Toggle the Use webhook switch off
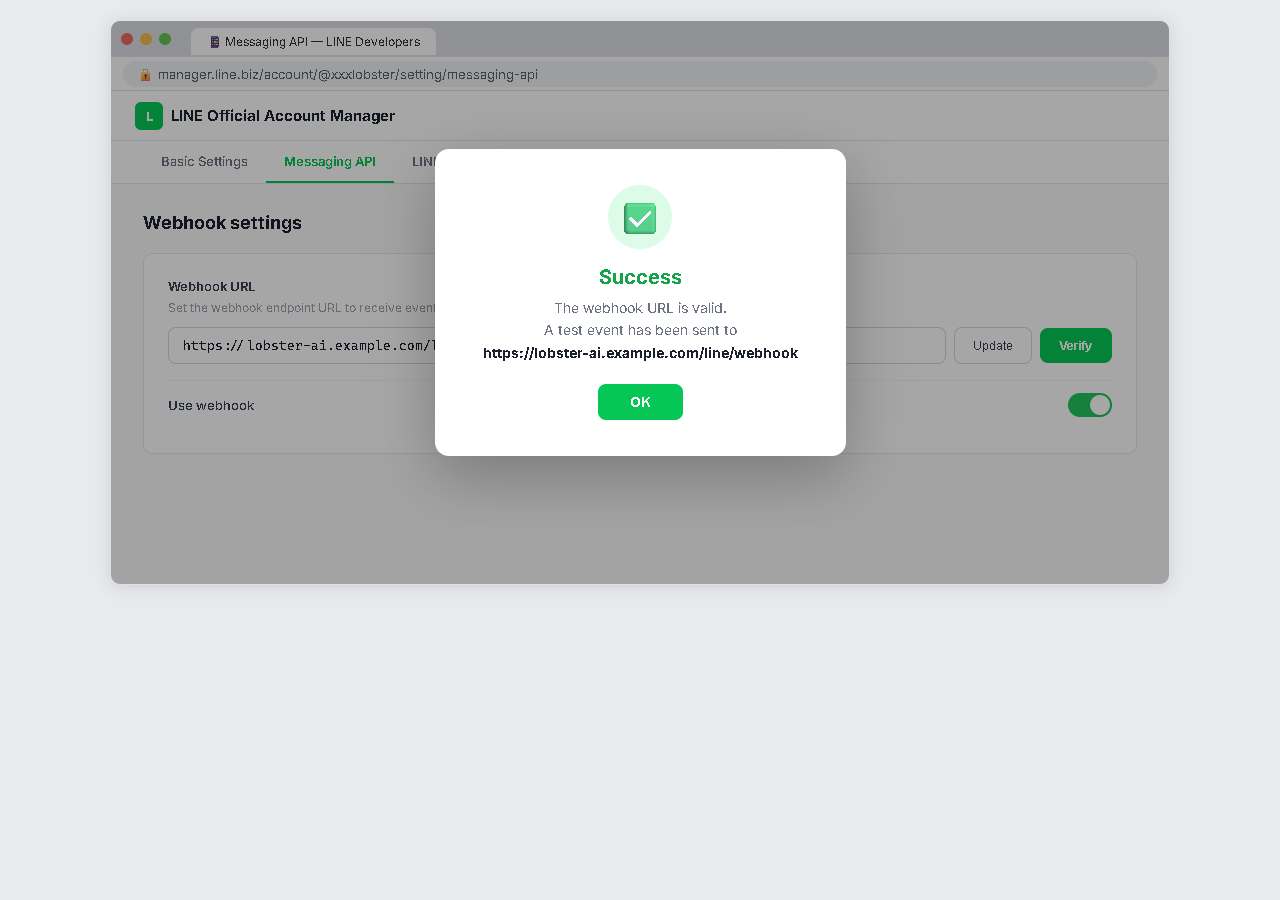This screenshot has height=900, width=1280. click(x=1090, y=405)
